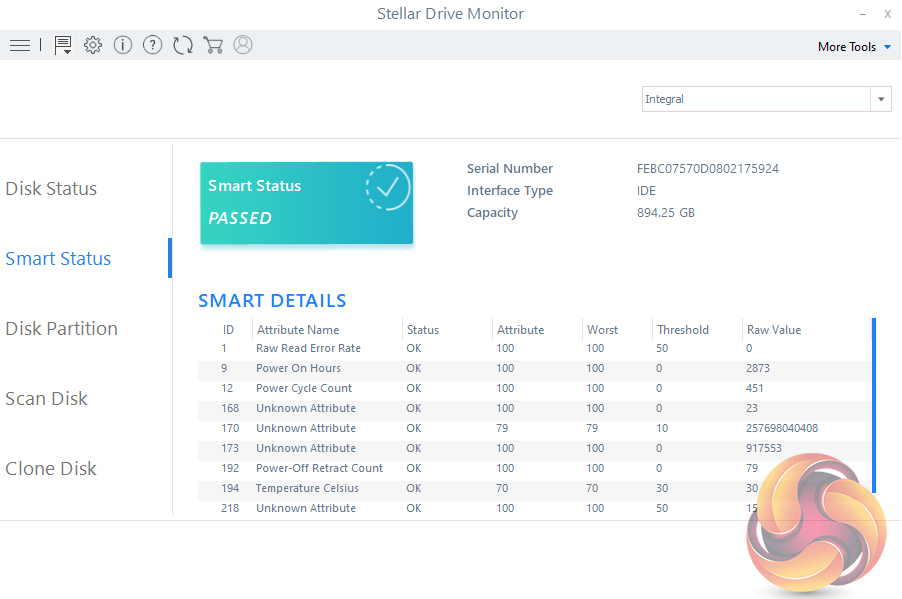Select the Power On Hours row
The height and width of the screenshot is (599, 902).
coord(298,369)
